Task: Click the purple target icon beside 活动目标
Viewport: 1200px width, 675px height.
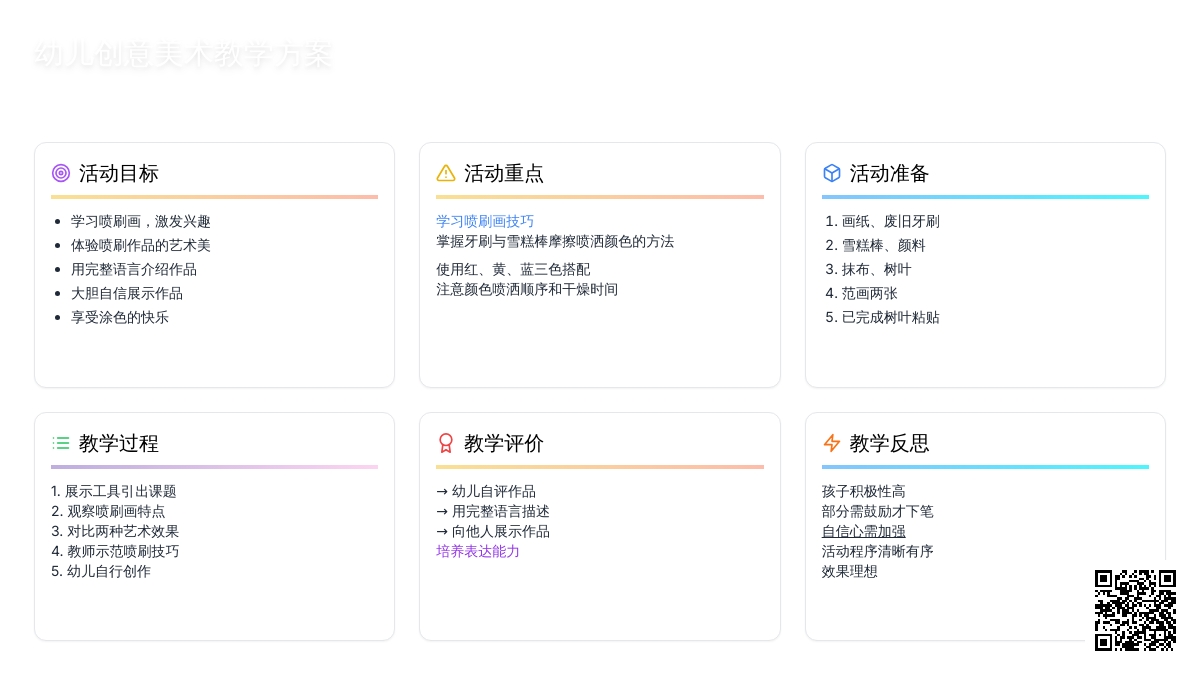Action: (61, 173)
